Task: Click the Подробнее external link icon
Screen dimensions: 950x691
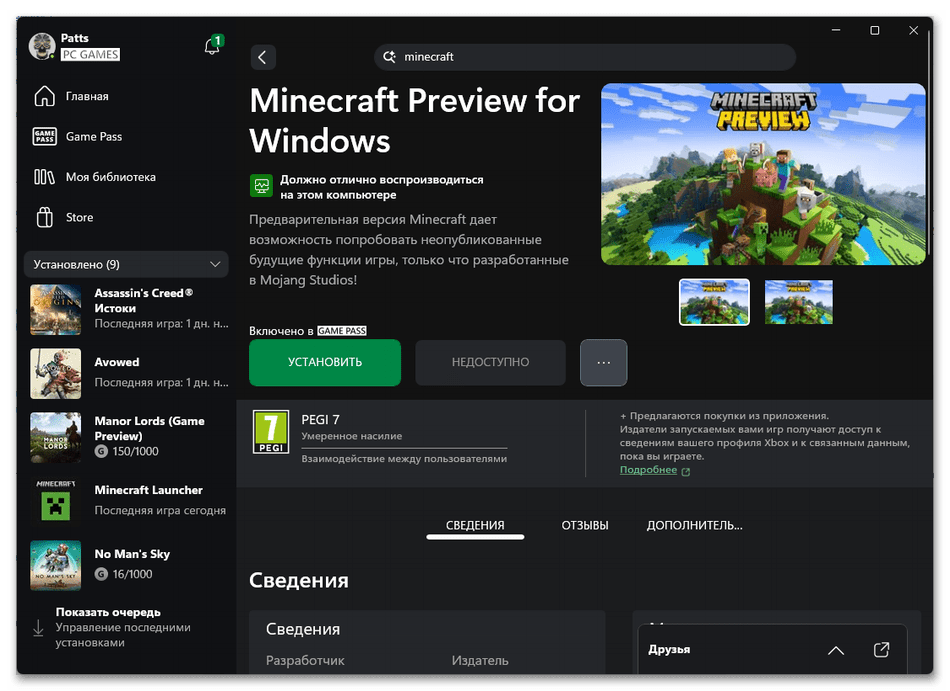Action: pos(686,472)
